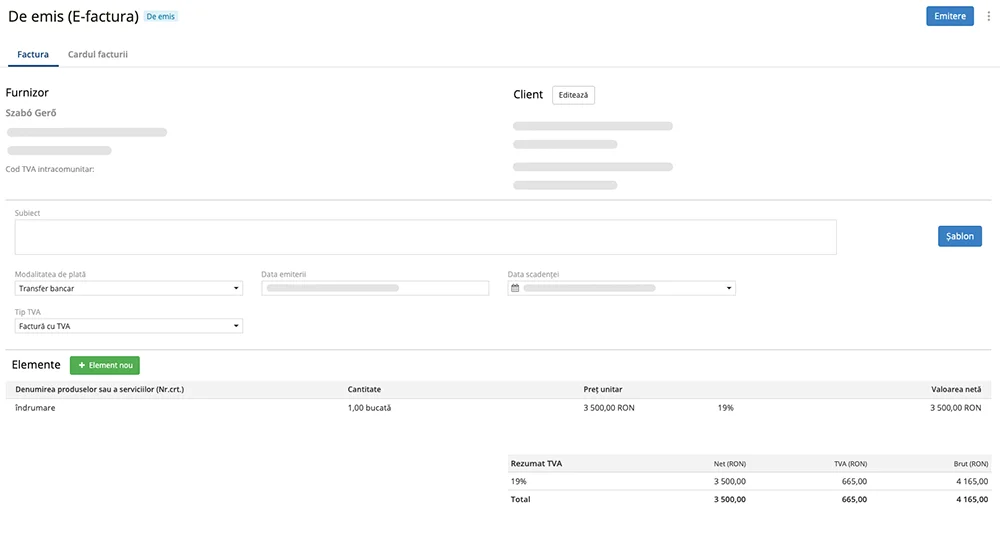Click the 1,00 bucată quantity value
Viewport: 1000px width, 538px height.
369,408
